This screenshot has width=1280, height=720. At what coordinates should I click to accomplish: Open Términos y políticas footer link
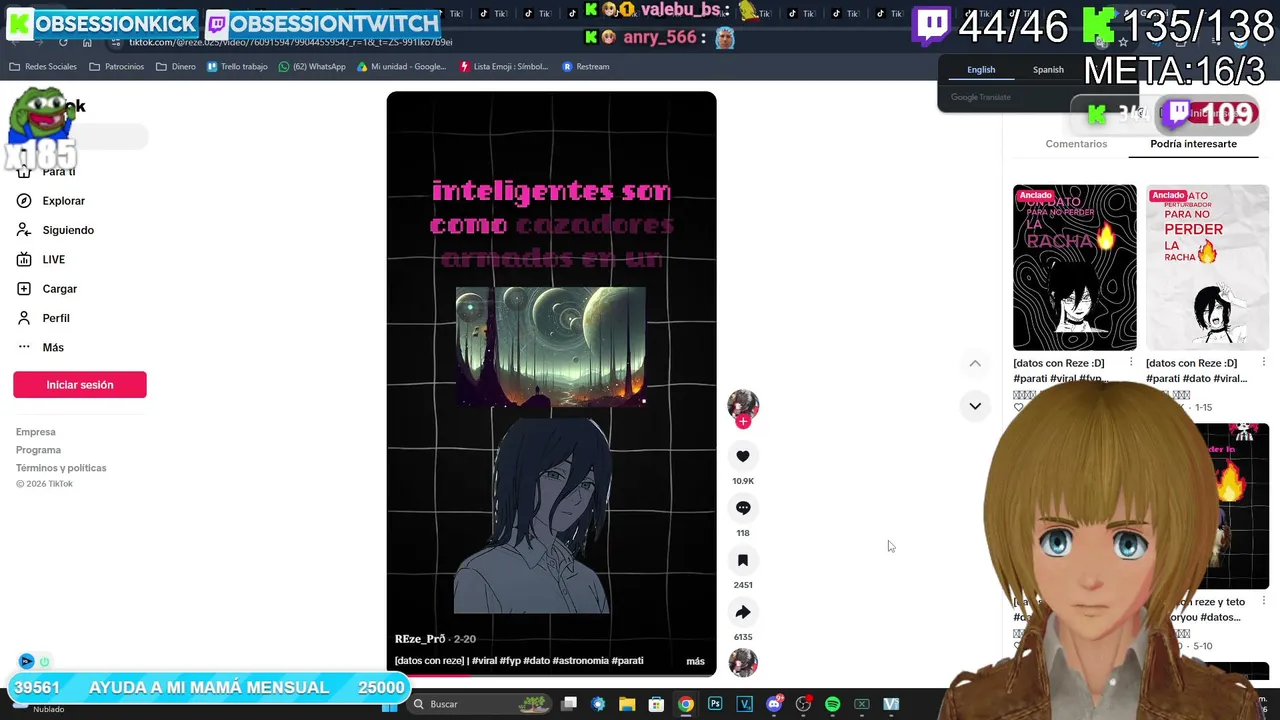61,468
